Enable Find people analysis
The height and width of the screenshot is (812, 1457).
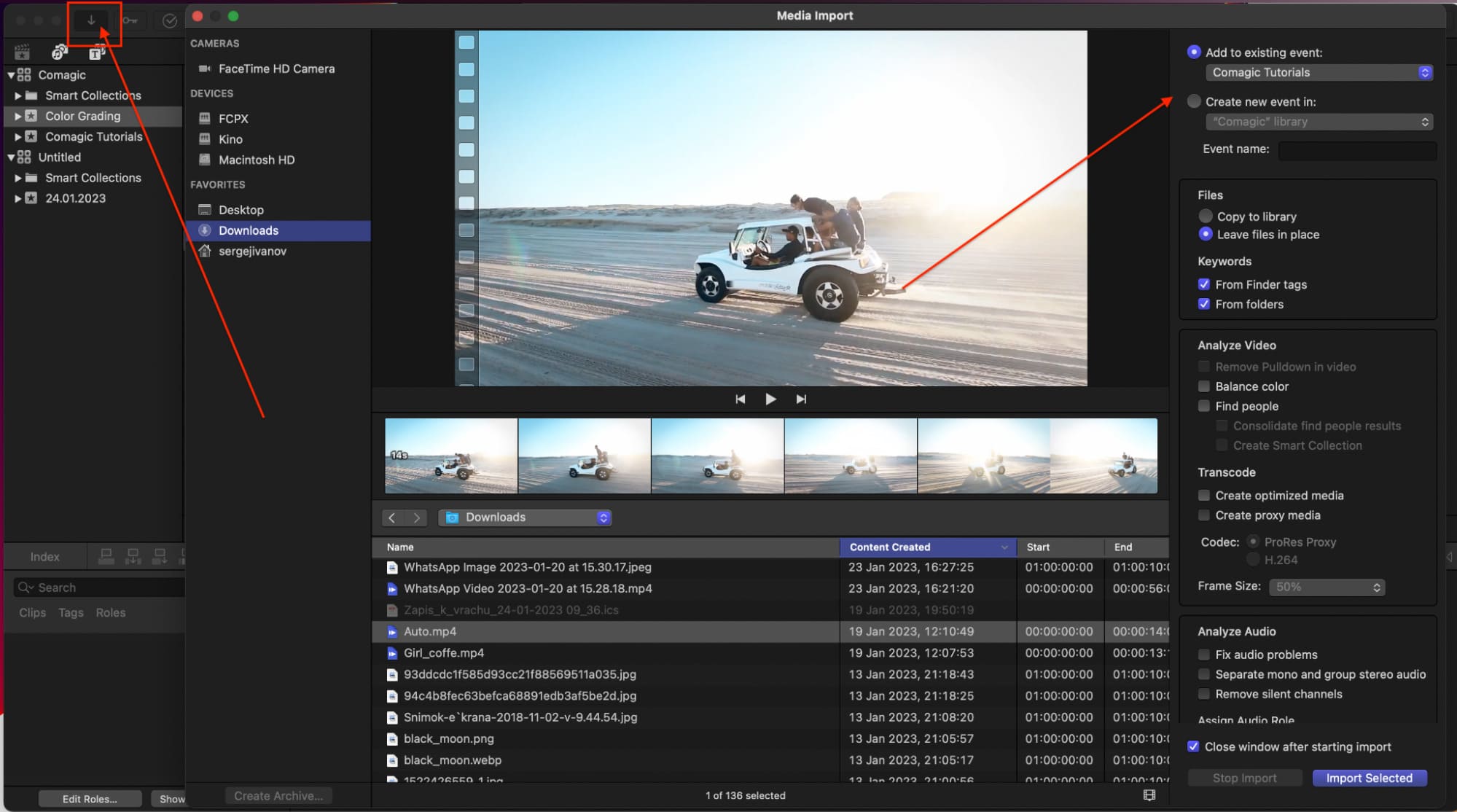tap(1204, 406)
